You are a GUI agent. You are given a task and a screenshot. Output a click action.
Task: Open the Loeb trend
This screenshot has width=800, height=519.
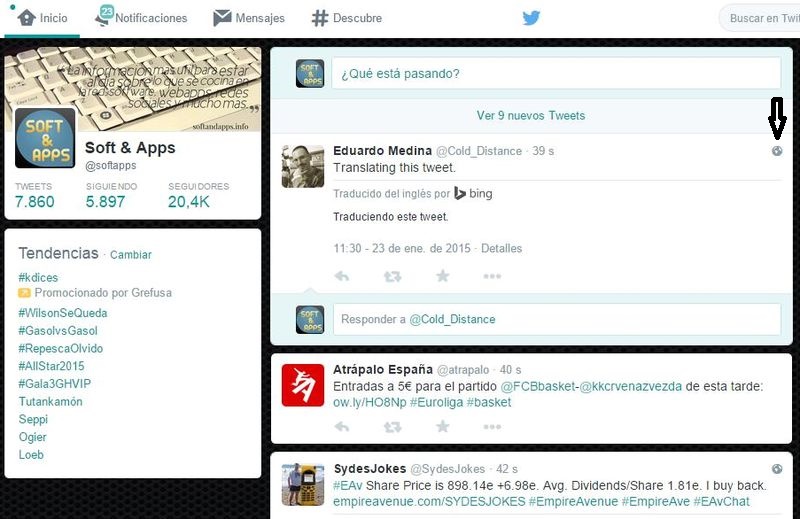(31, 455)
